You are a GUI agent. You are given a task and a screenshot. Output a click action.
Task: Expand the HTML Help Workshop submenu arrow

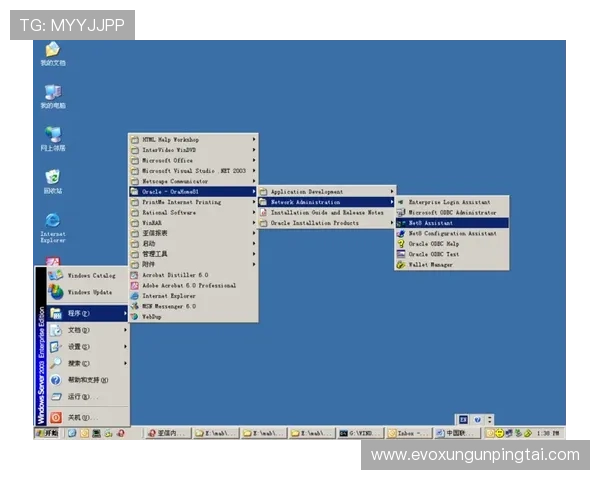tap(254, 139)
